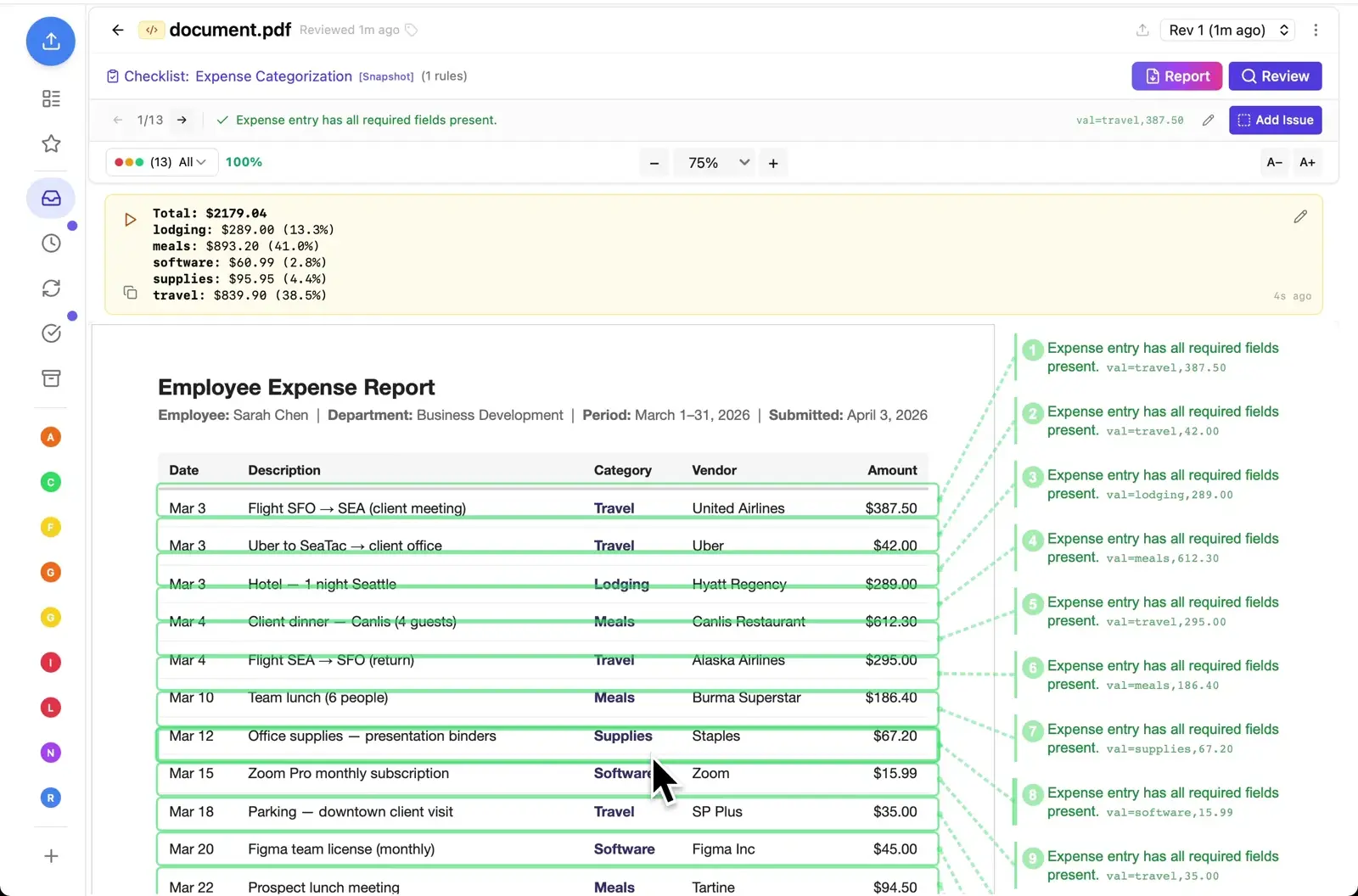Viewport: 1358px width, 896px height.
Task: Open the Rev 1 revision dropdown
Action: point(1226,30)
